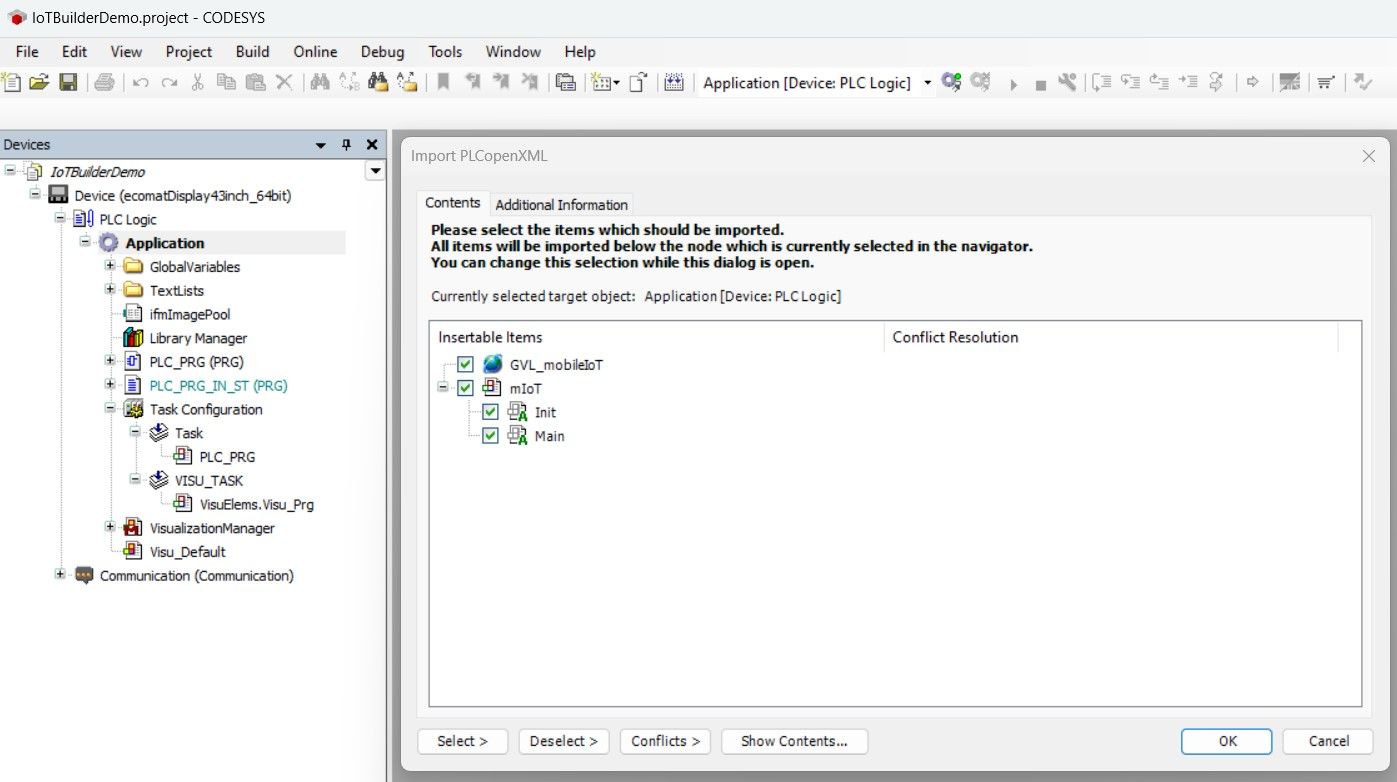
Task: Click the Logout gear icon
Action: 981,83
